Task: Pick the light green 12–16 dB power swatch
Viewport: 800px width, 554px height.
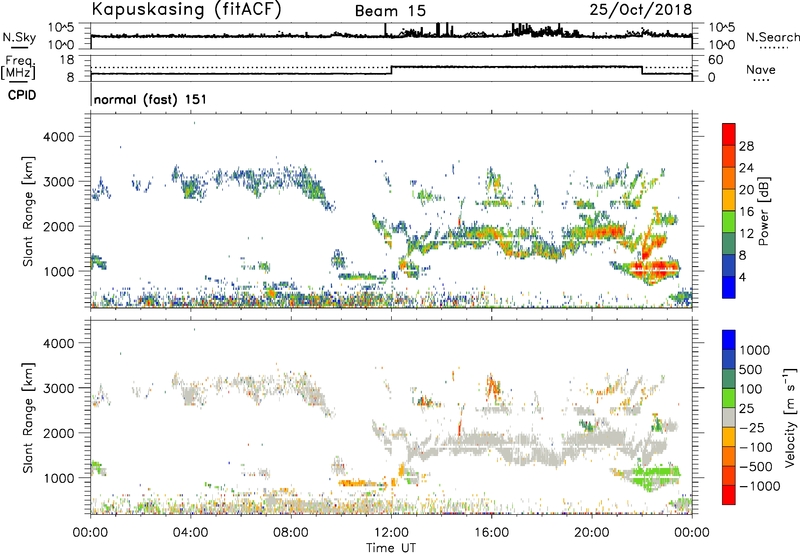Action: pyautogui.click(x=729, y=221)
